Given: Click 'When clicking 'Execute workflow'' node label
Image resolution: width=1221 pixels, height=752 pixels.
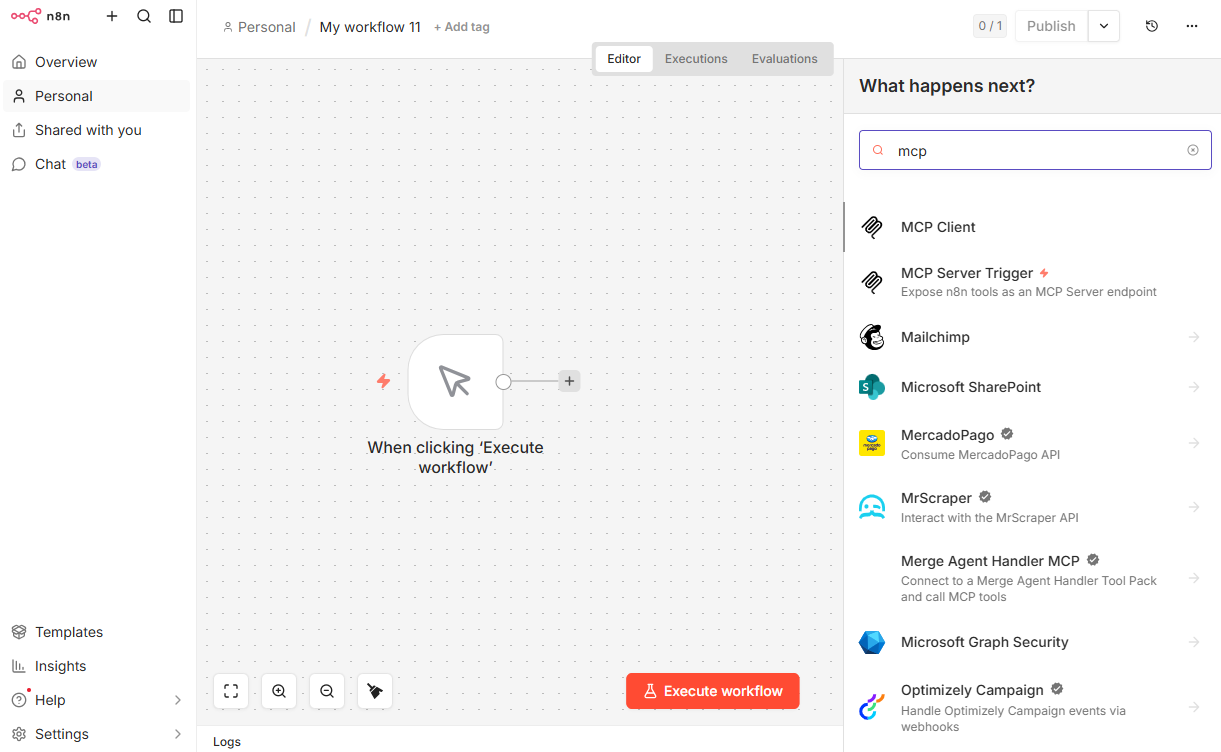Looking at the screenshot, I should pos(455,457).
